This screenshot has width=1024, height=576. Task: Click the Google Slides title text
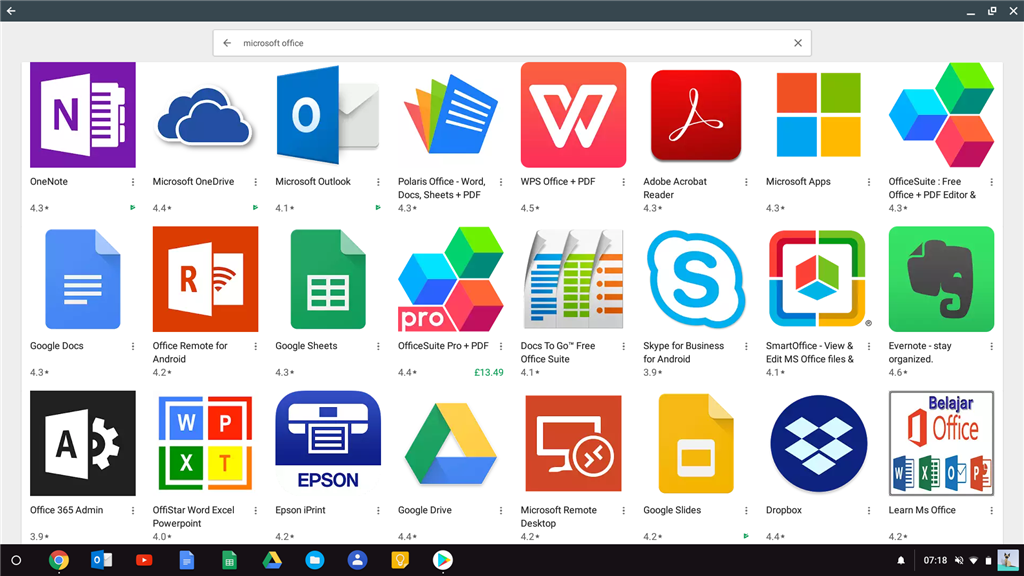click(x=672, y=510)
